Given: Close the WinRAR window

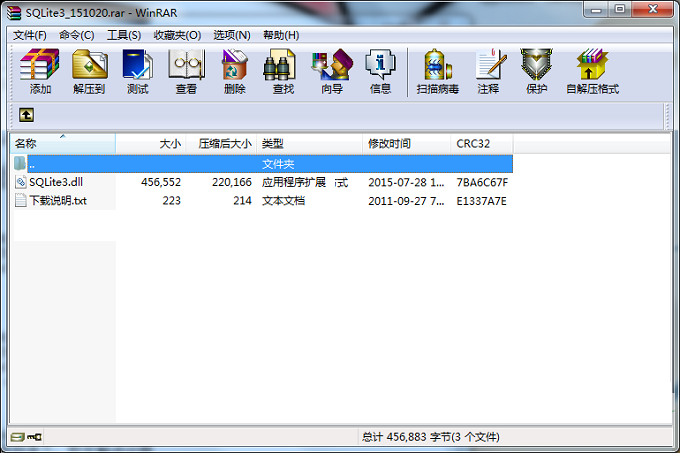Looking at the screenshot, I should pos(653,9).
